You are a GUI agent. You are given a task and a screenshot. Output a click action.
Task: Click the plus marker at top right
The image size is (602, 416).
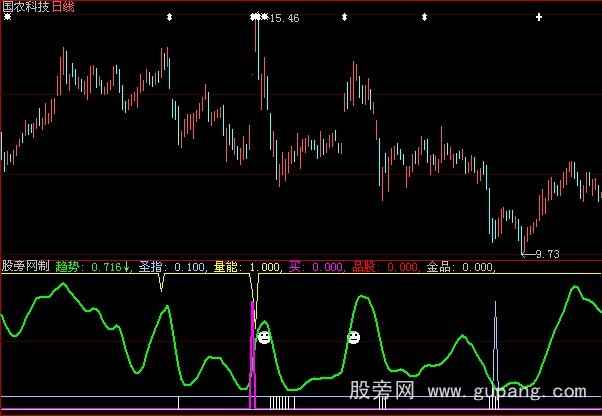[x=539, y=17]
